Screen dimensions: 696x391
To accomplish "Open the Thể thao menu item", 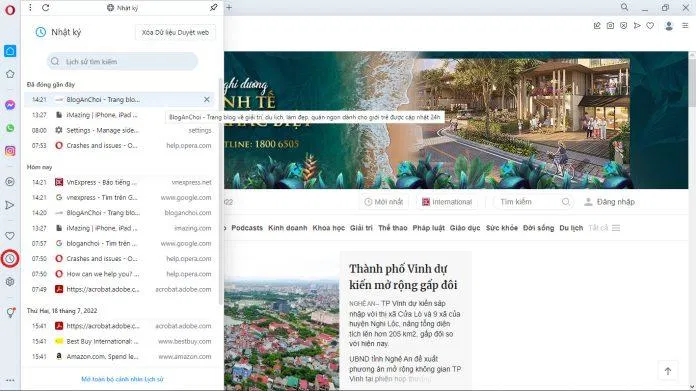I will (393, 228).
